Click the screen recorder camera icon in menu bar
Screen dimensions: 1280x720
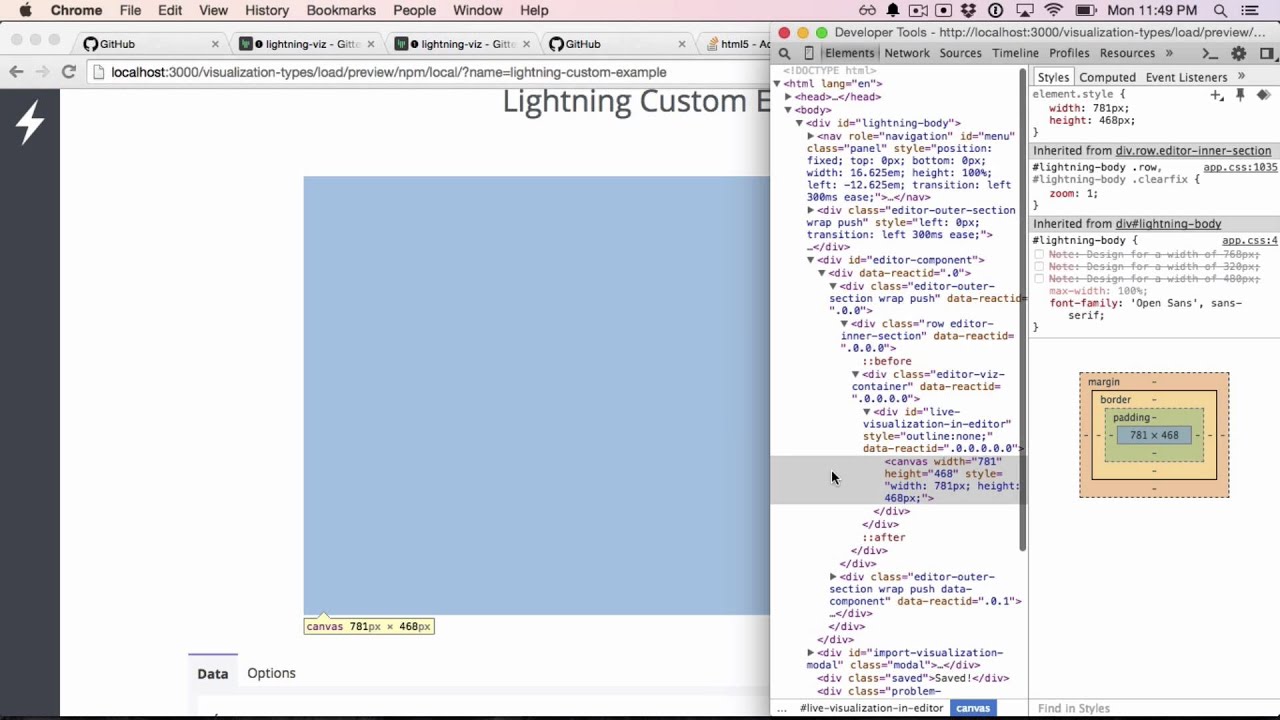917,10
